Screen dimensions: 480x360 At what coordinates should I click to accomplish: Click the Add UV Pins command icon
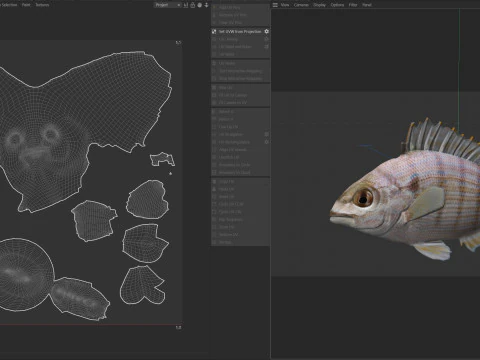pos(214,7)
